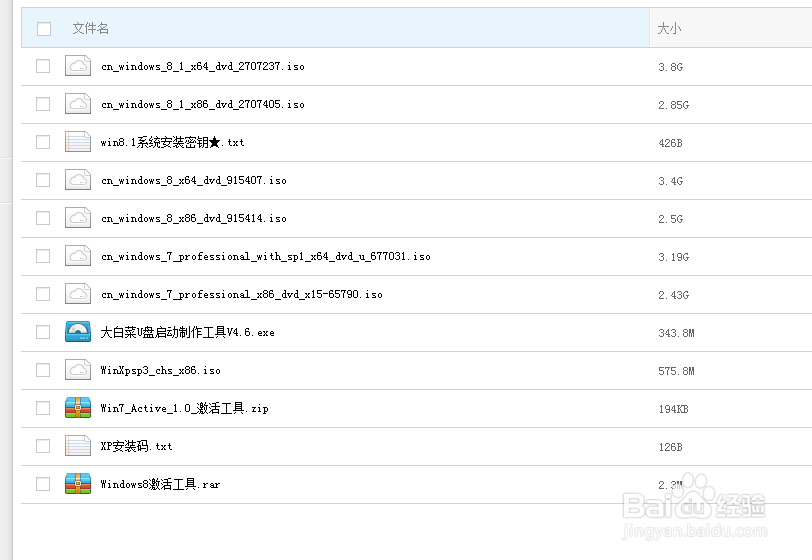The height and width of the screenshot is (560, 812).
Task: Open the win8.1系统安装密钥★.txt file name
Action: (x=172, y=142)
